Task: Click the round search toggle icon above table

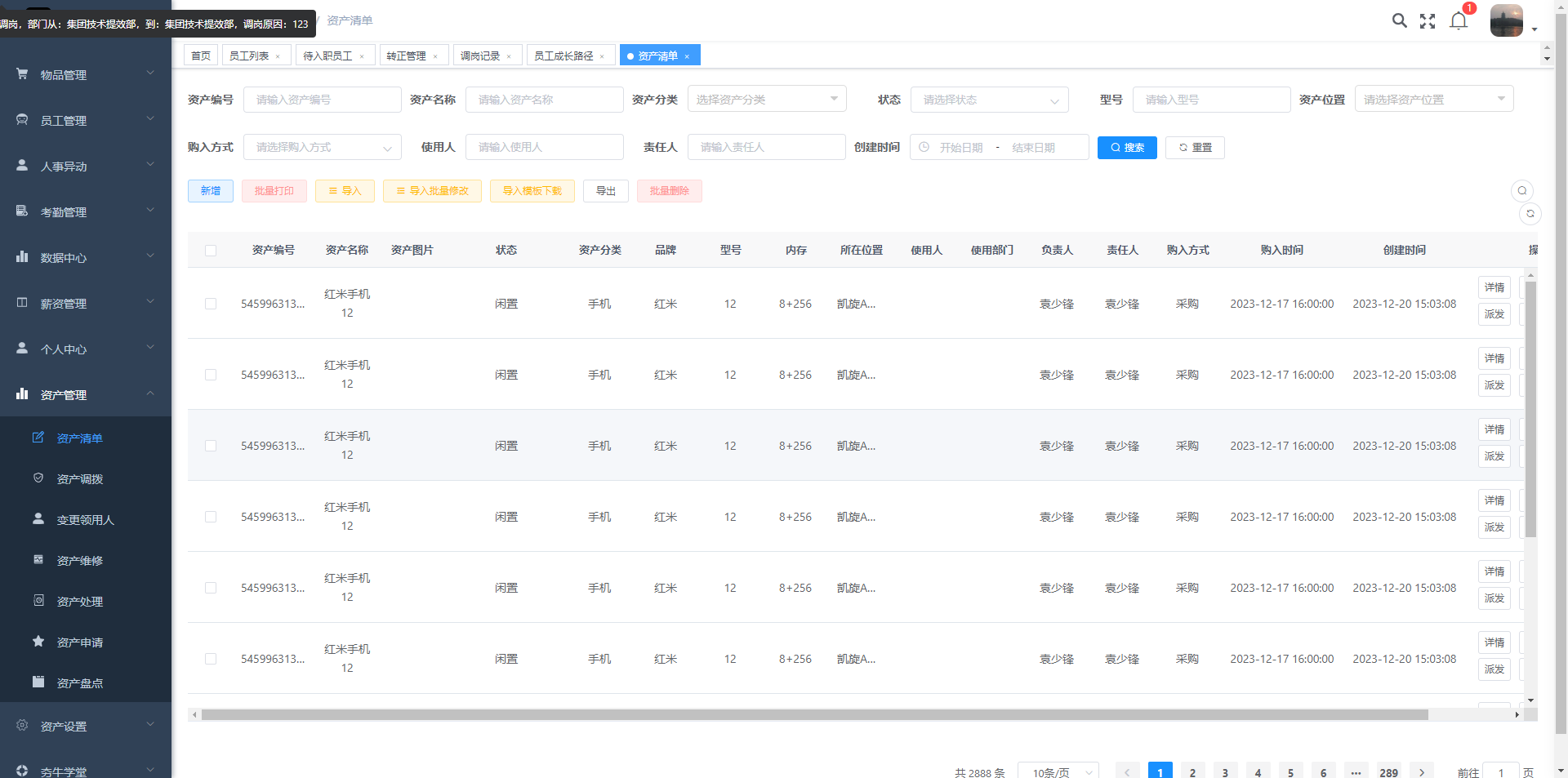Action: 1521,191
